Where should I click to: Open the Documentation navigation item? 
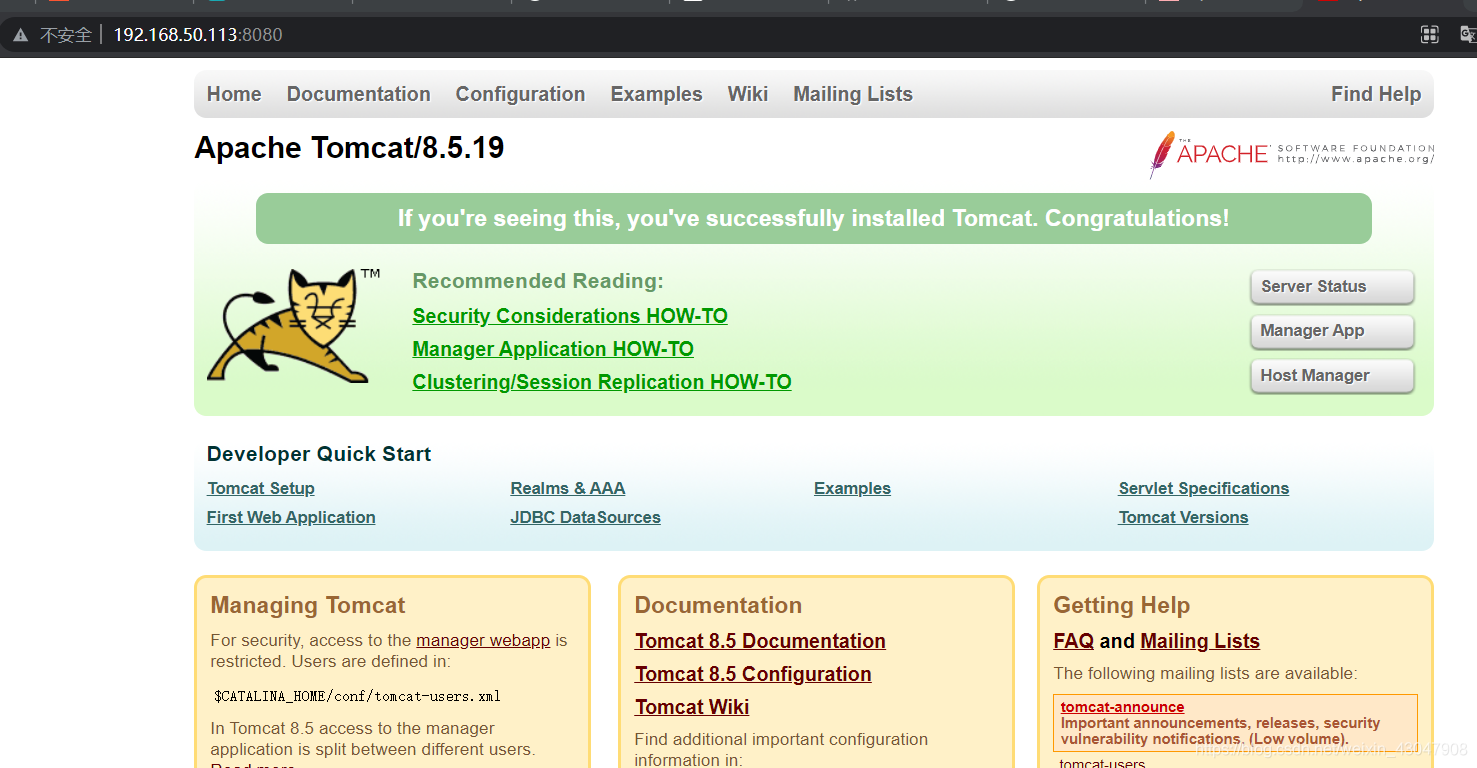[x=359, y=94]
